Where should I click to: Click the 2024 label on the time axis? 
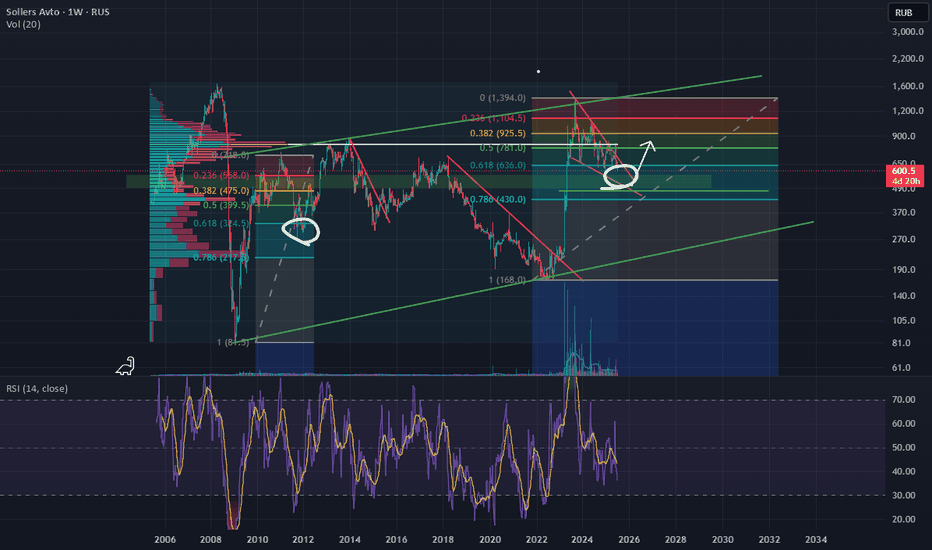point(582,539)
